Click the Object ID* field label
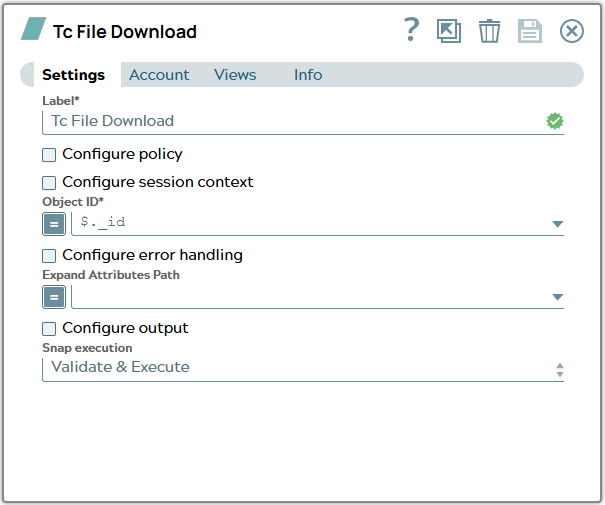 73,202
